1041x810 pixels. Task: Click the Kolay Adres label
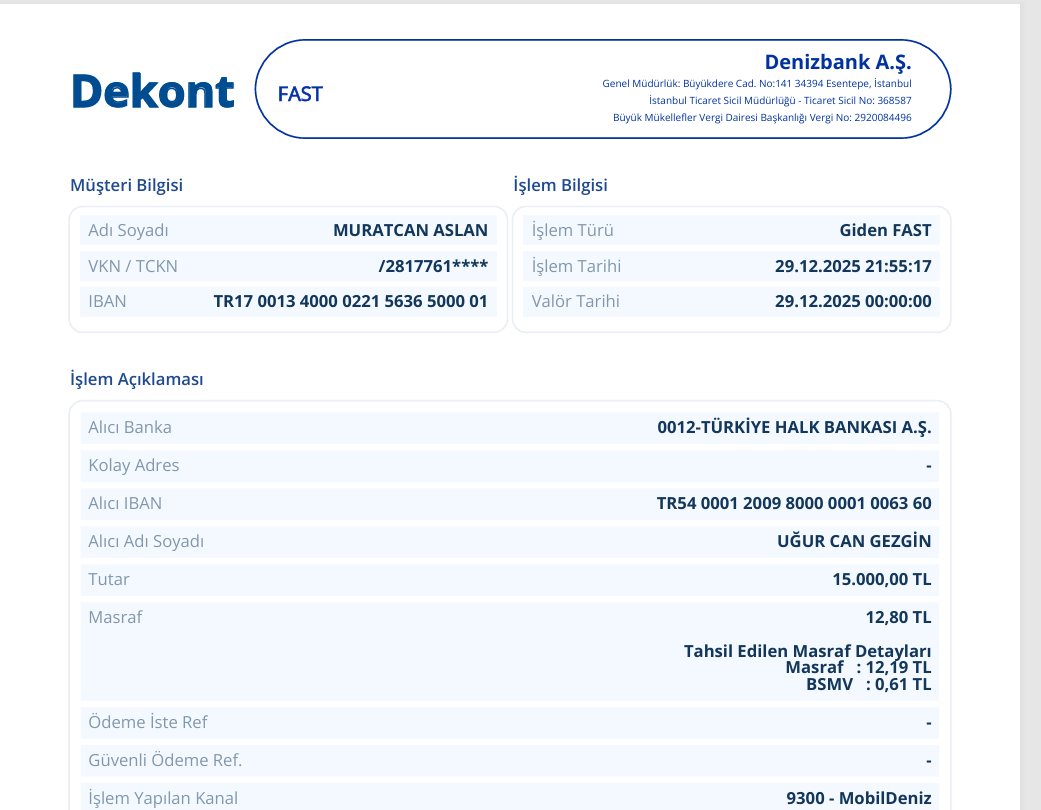pos(133,465)
